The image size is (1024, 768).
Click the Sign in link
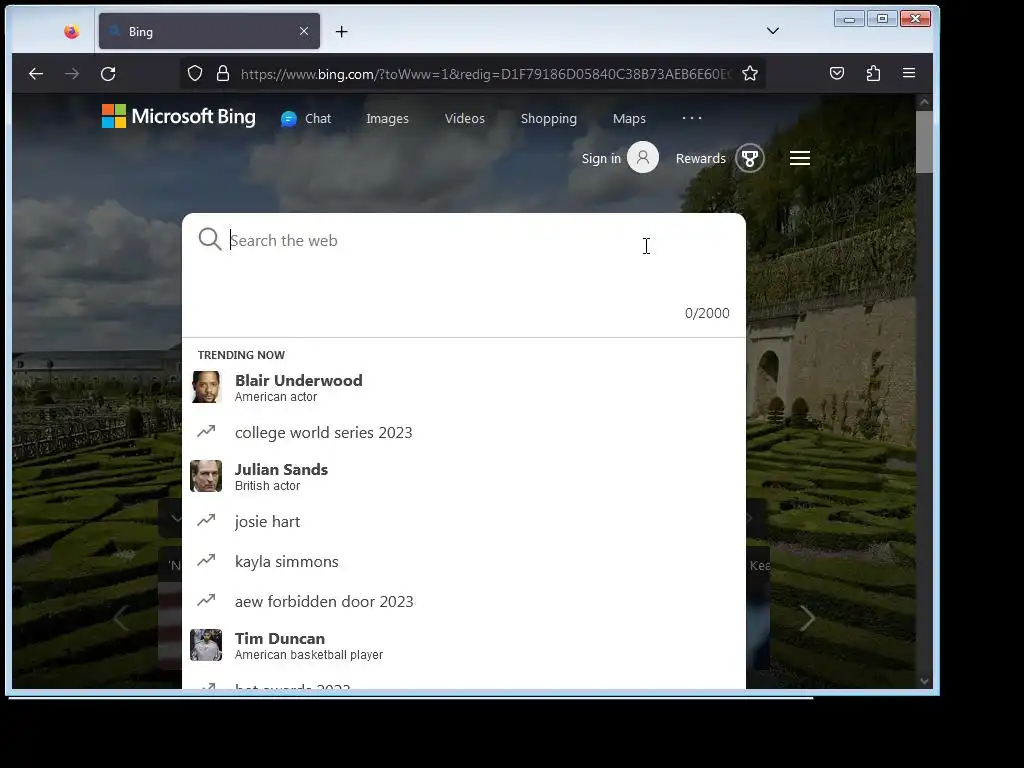(x=601, y=159)
